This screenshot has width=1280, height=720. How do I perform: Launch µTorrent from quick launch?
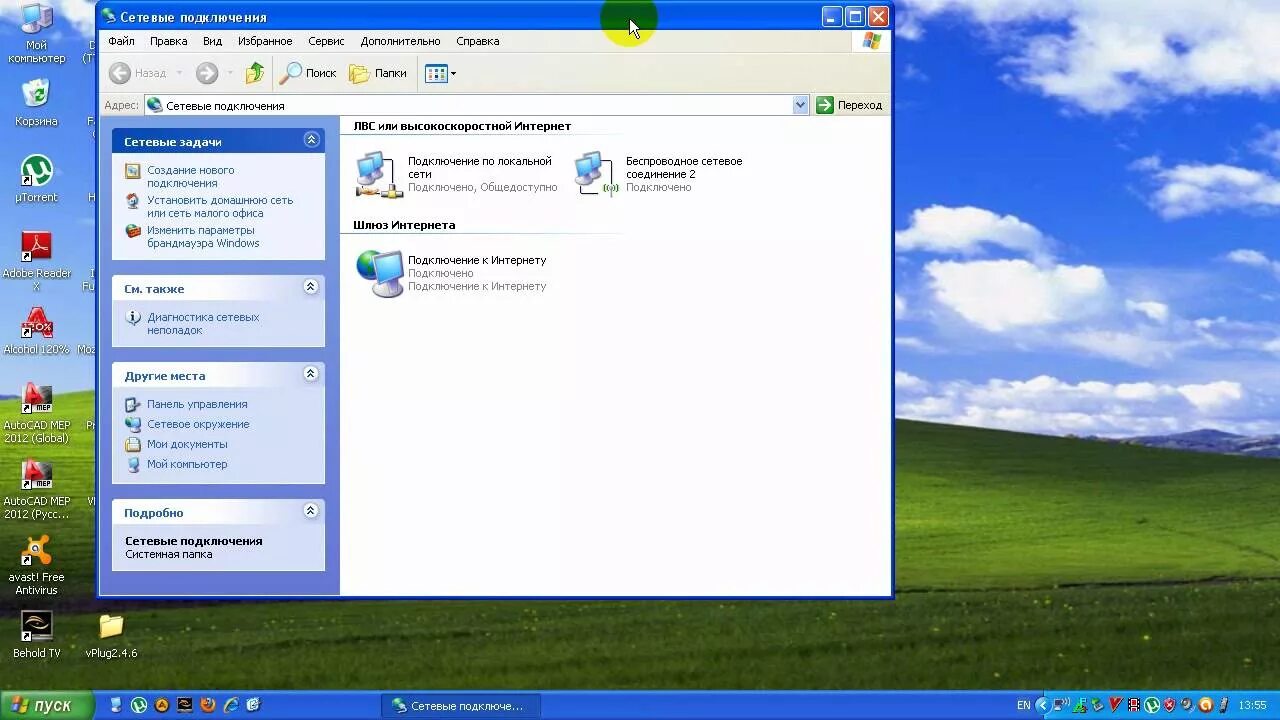click(x=138, y=705)
